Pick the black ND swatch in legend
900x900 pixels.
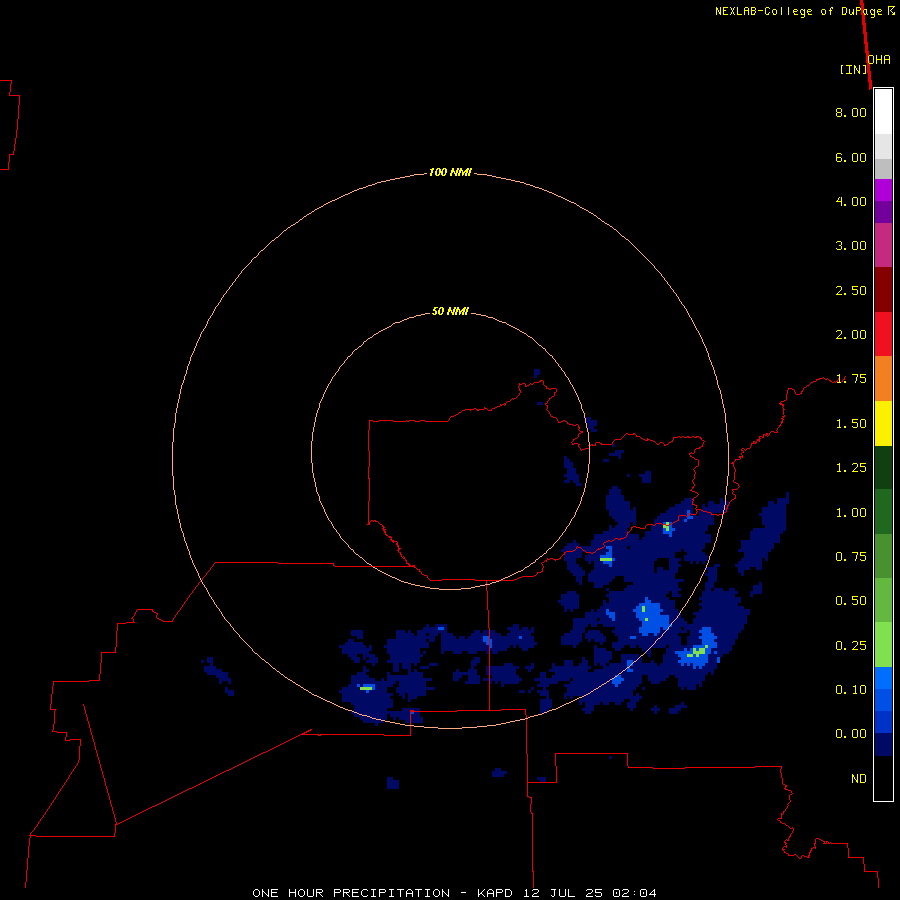tap(883, 778)
